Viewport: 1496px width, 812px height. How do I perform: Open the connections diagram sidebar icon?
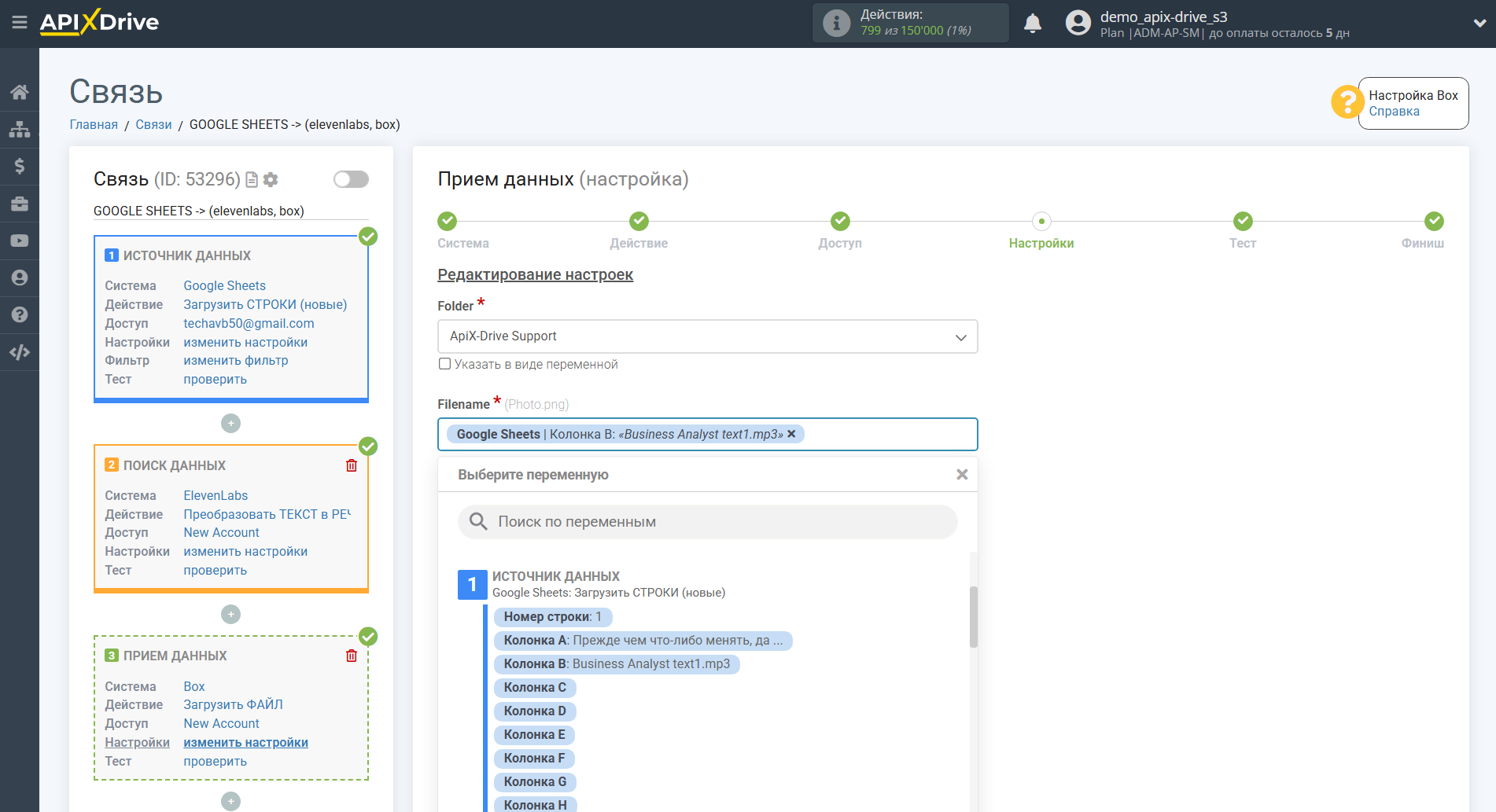click(19, 129)
